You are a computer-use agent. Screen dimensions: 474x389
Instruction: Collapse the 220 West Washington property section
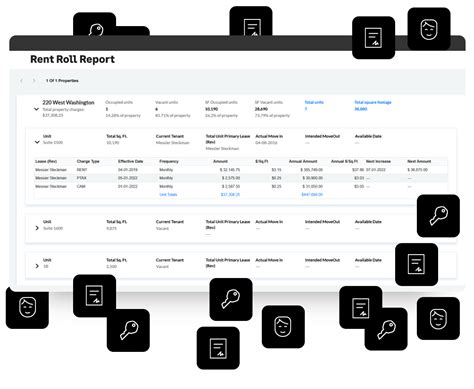coord(36,109)
